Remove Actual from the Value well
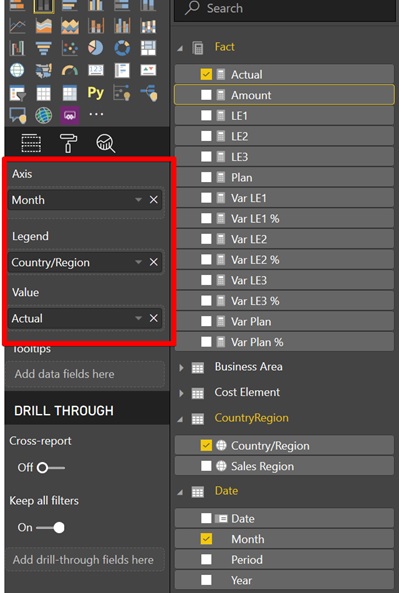The image size is (399, 593). [154, 318]
